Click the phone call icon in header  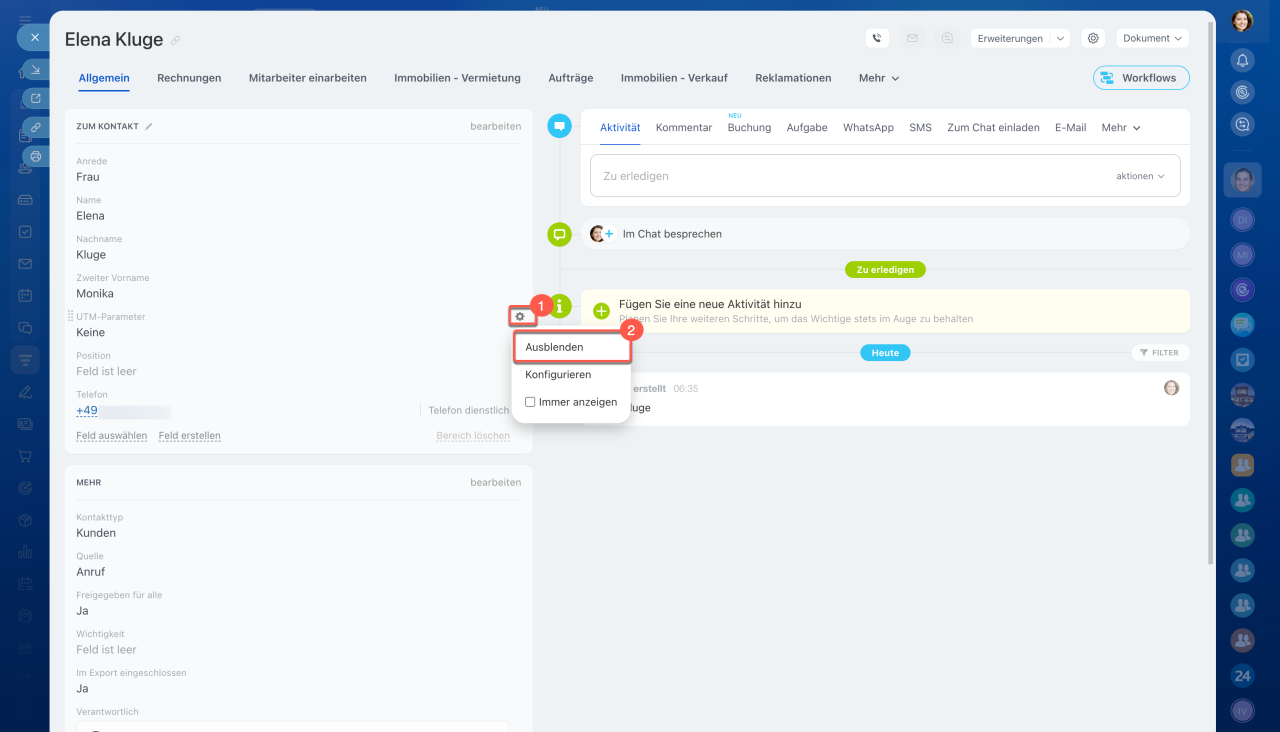click(x=877, y=38)
